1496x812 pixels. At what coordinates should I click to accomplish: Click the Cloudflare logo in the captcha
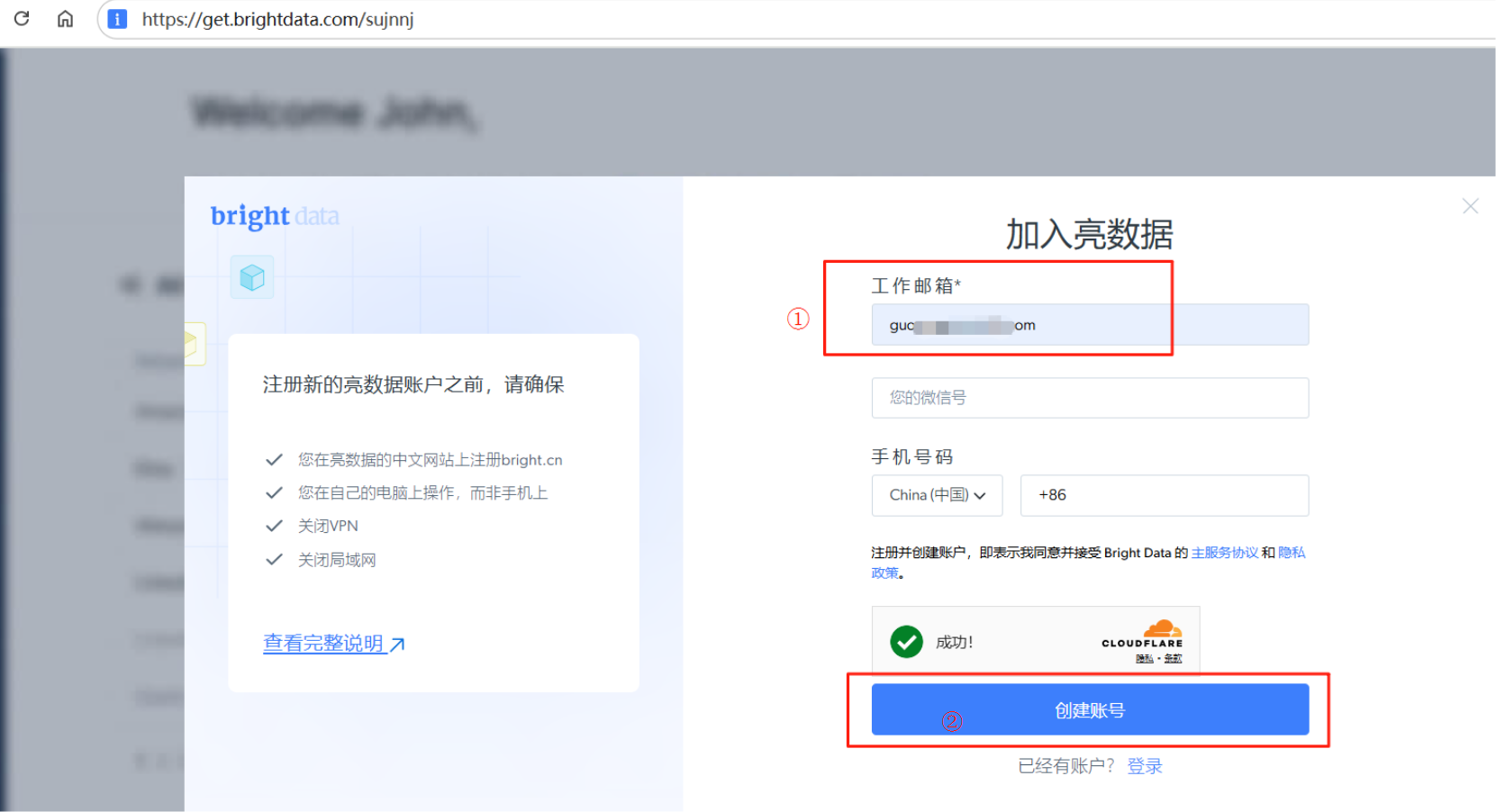point(1142,634)
